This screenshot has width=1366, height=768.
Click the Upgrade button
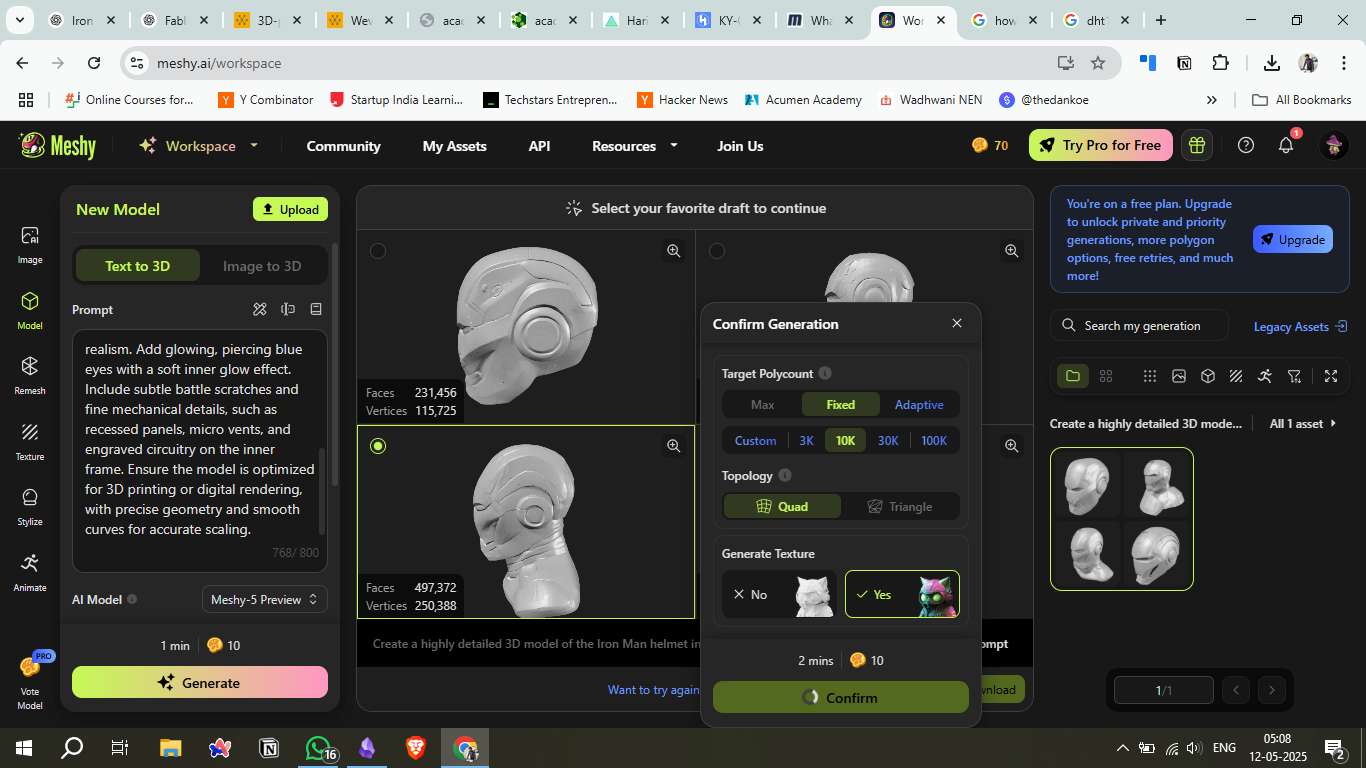(1292, 239)
